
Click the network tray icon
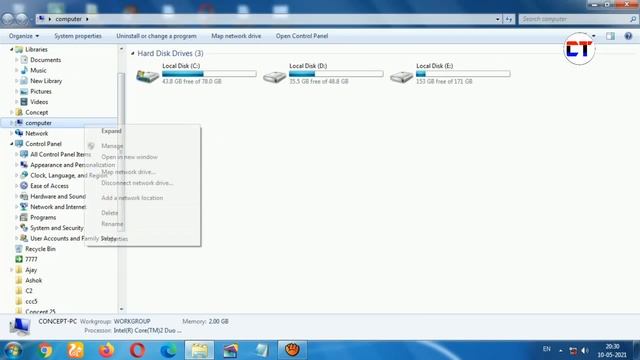pos(573,350)
